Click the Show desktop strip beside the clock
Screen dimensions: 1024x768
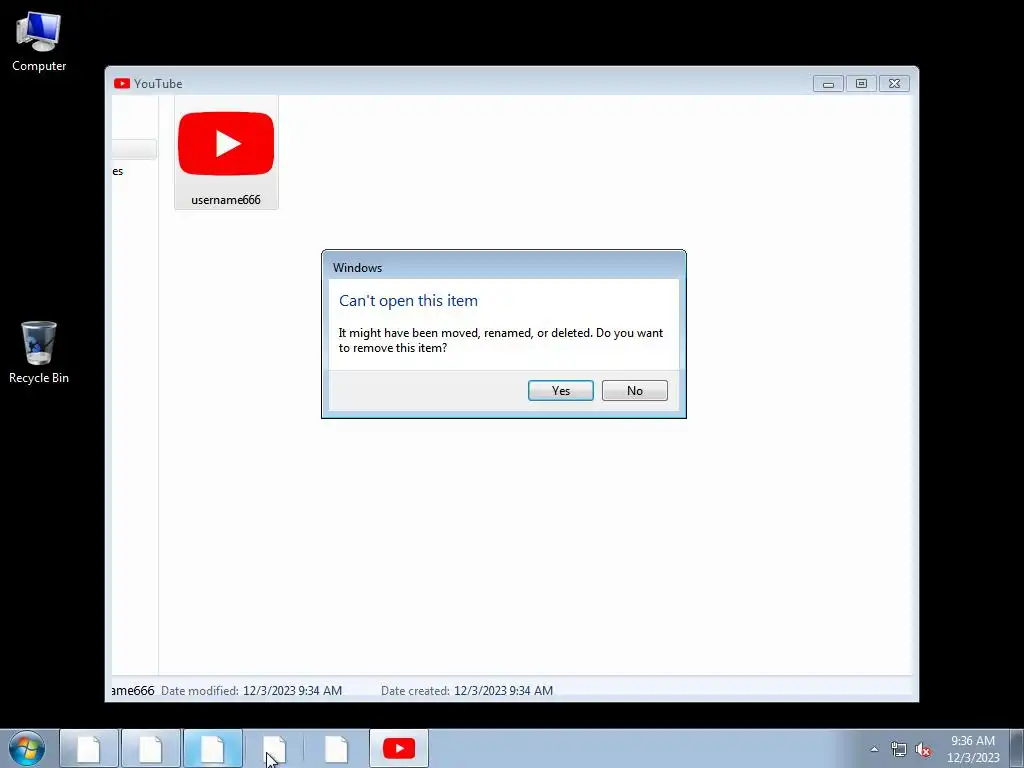tap(1016, 748)
